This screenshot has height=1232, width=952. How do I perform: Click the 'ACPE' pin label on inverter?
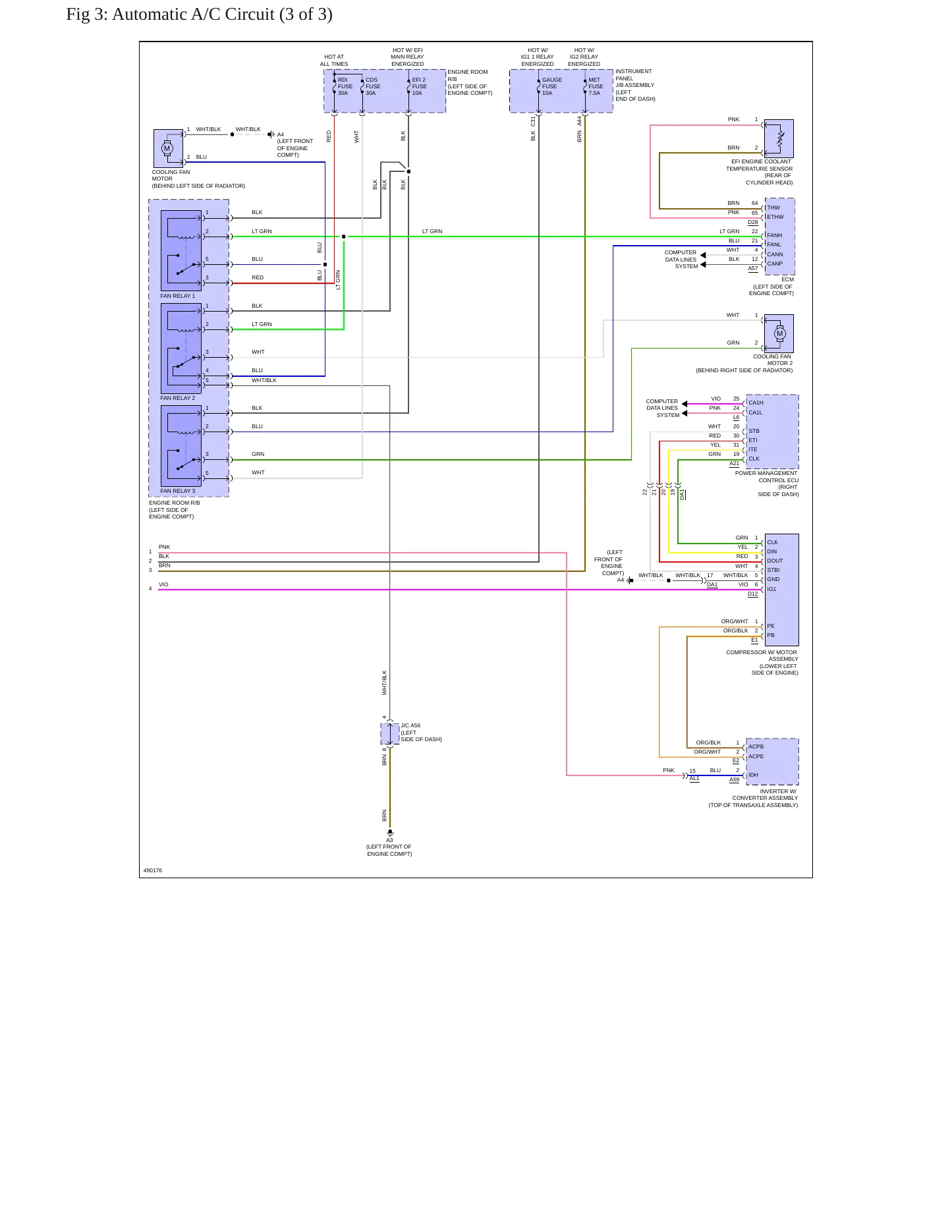pos(756,756)
